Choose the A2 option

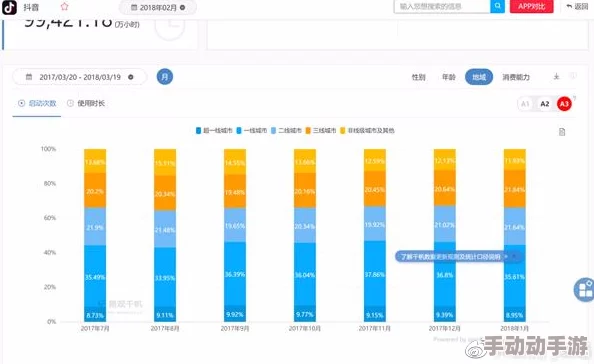(545, 104)
